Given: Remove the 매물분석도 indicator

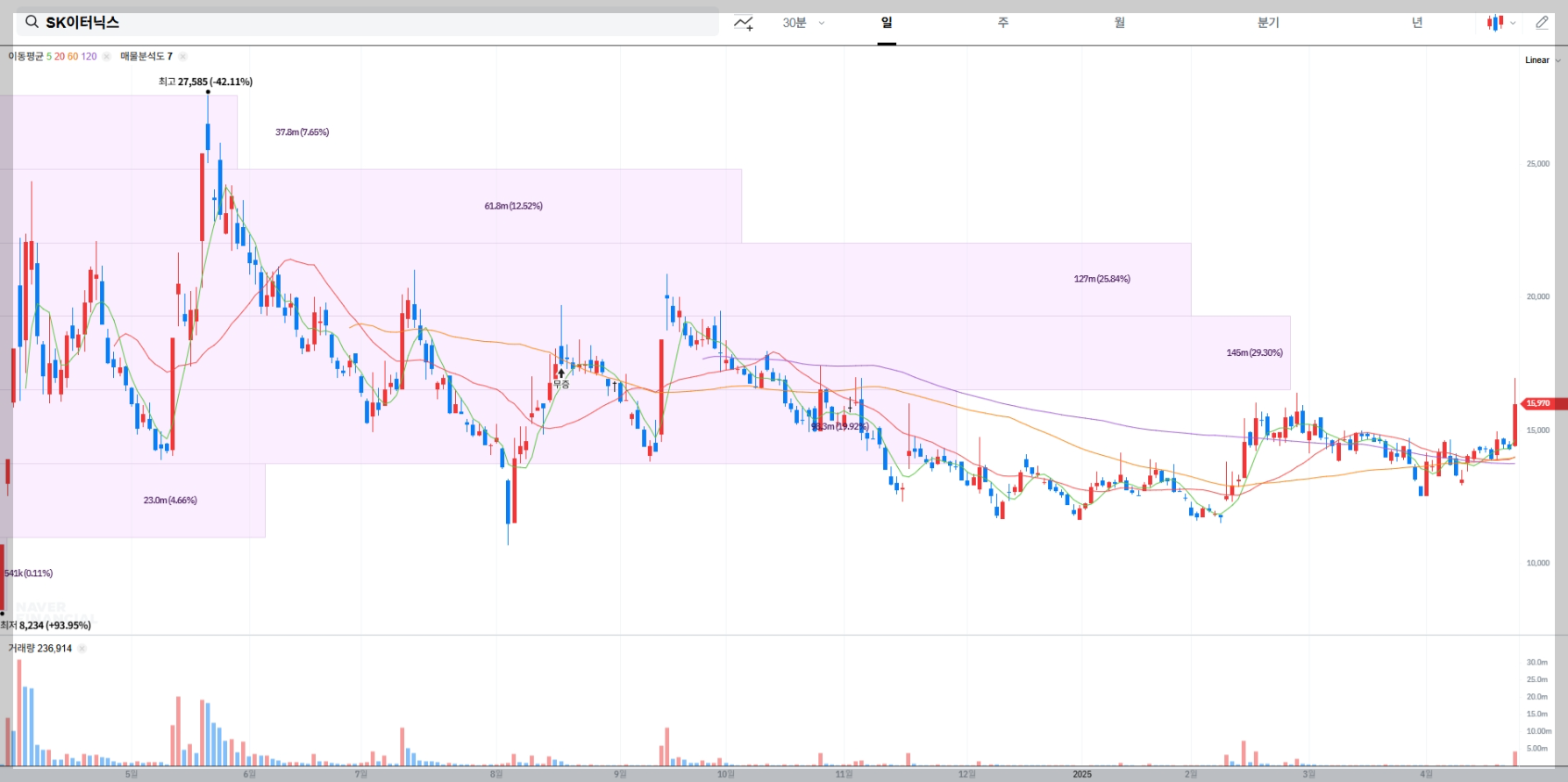Looking at the screenshot, I should click(x=182, y=56).
